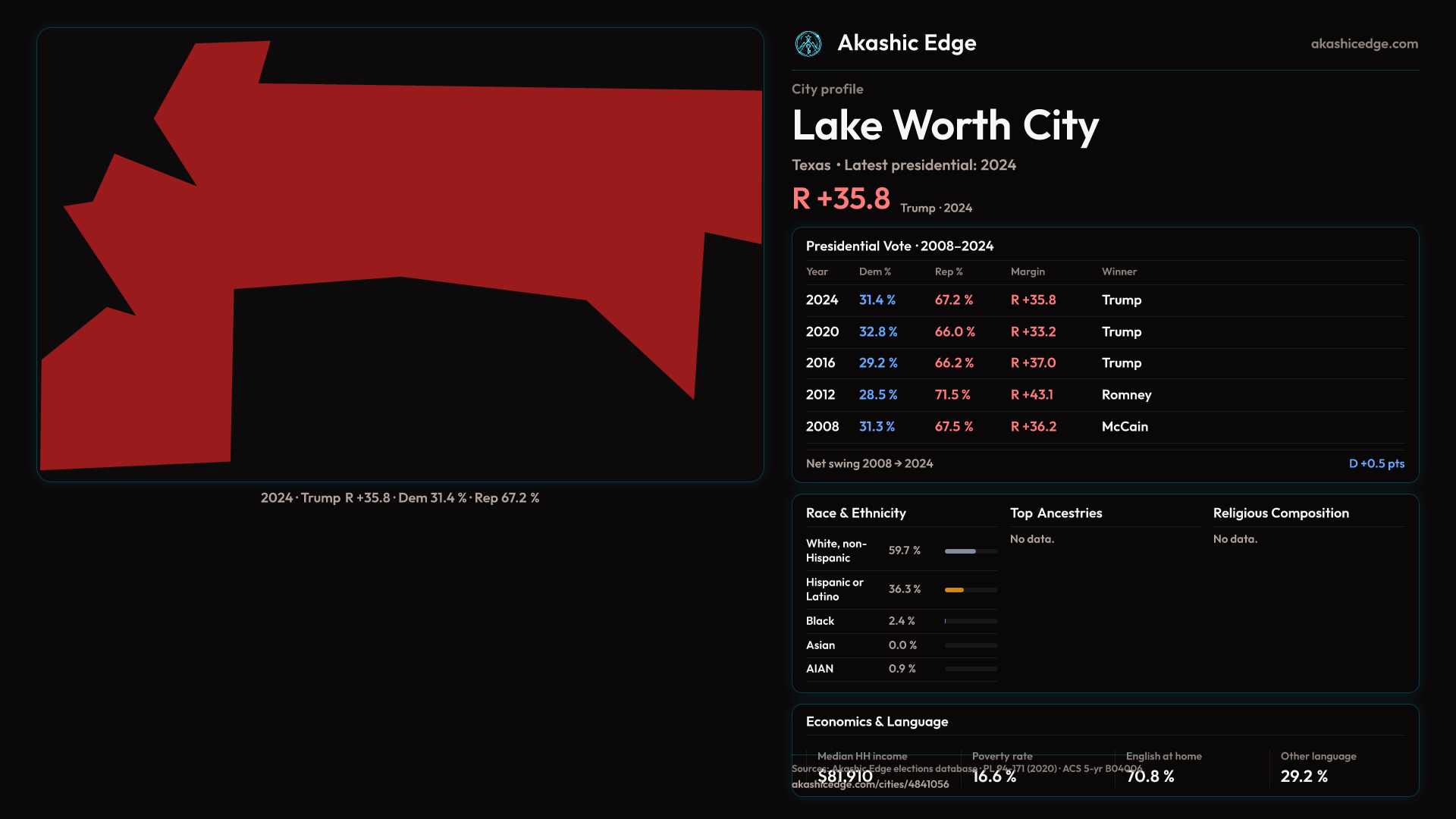The width and height of the screenshot is (1456, 819).
Task: Click the Median HH income value
Action: 845,777
